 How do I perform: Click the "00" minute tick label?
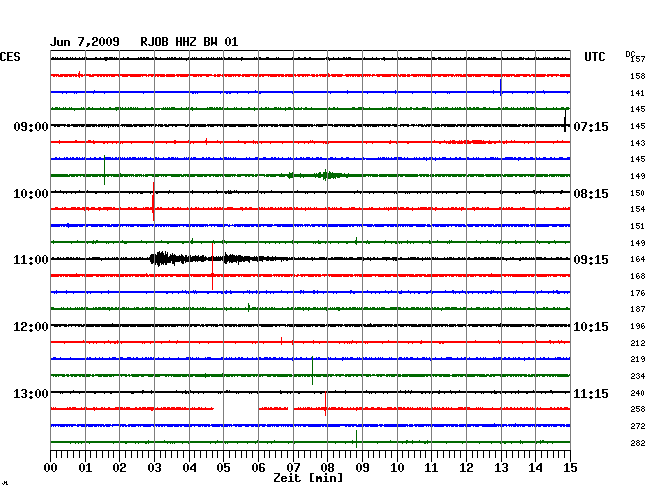pyautogui.click(x=51, y=468)
